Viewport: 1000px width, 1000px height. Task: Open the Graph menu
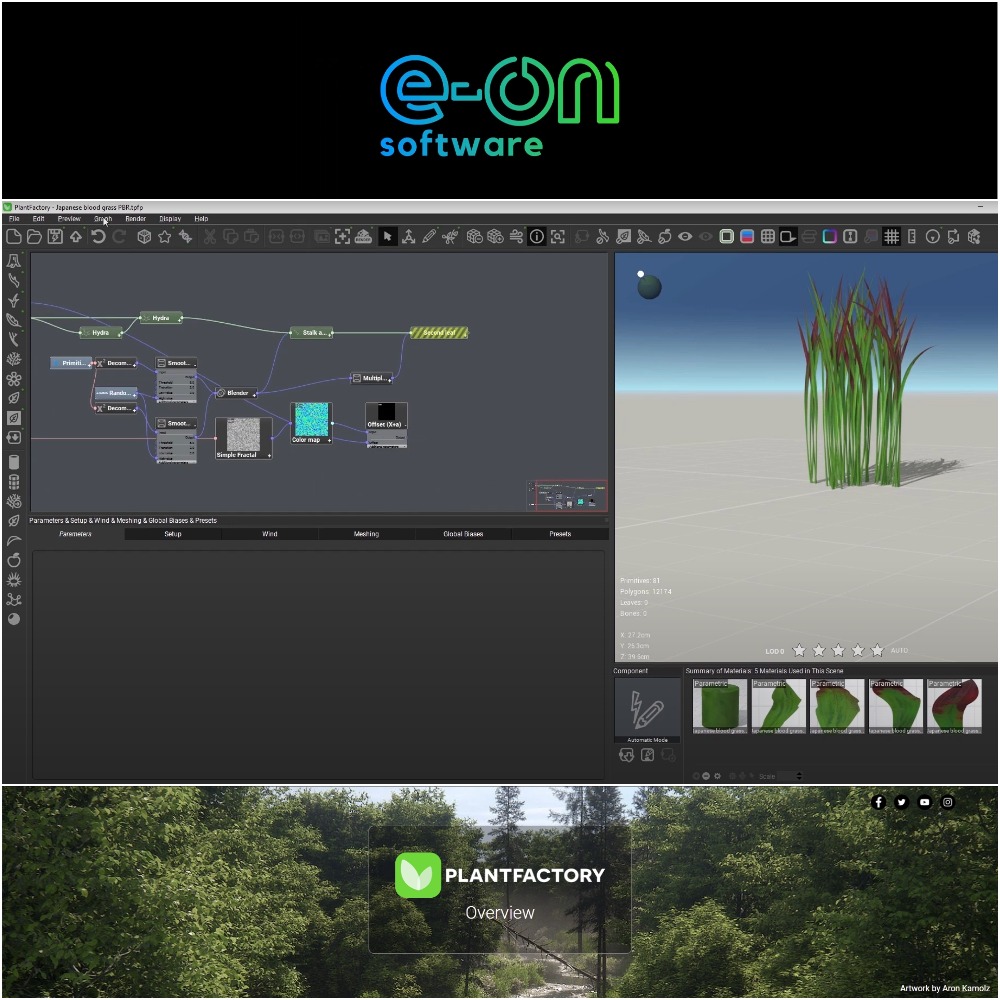[x=103, y=219]
